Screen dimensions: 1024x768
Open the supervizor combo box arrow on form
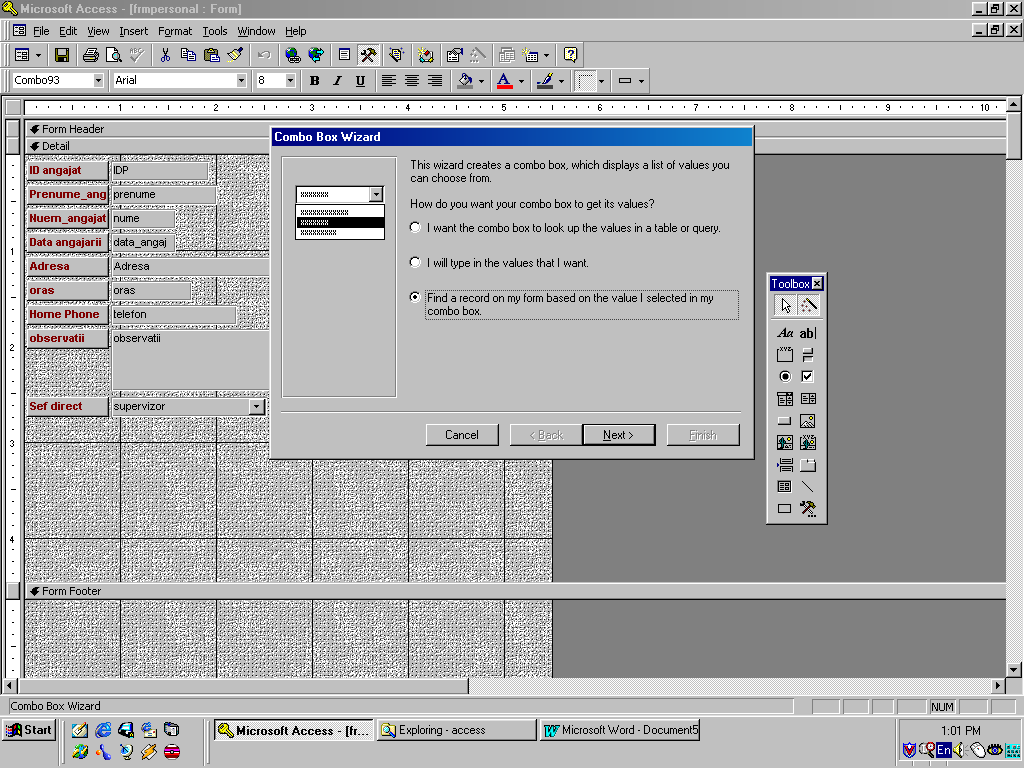pyautogui.click(x=257, y=406)
